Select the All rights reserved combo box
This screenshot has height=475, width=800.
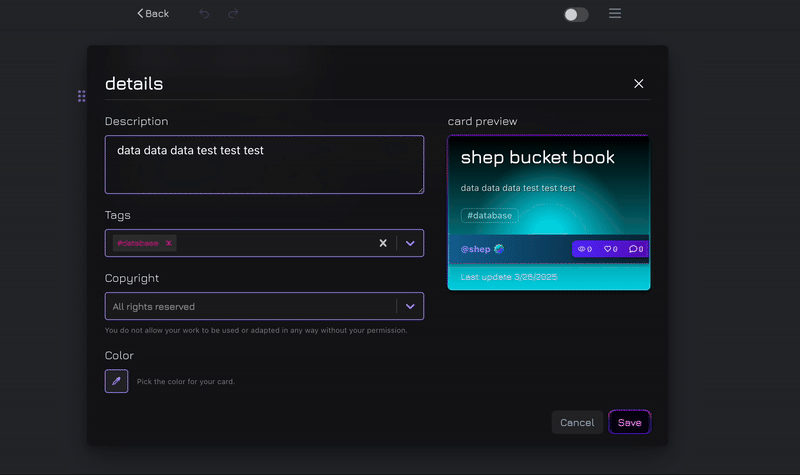point(250,306)
